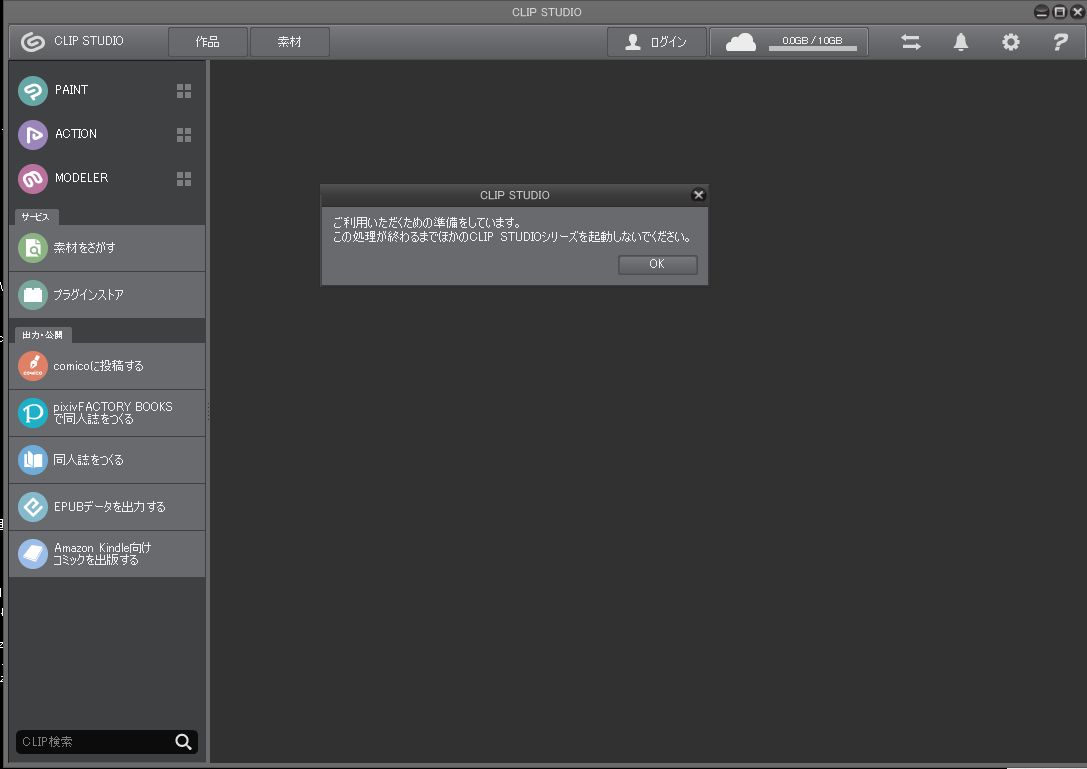Maximize the CLIP STUDIO window
1087x769 pixels.
[1059, 12]
